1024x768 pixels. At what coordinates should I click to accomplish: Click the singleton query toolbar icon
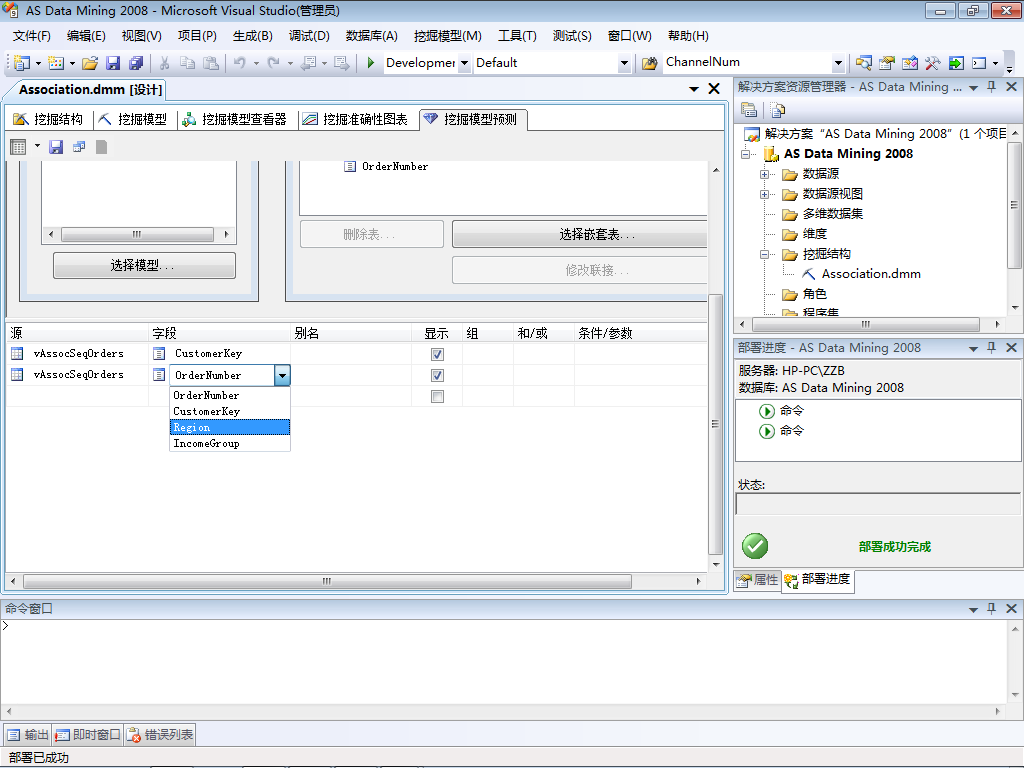click(79, 147)
